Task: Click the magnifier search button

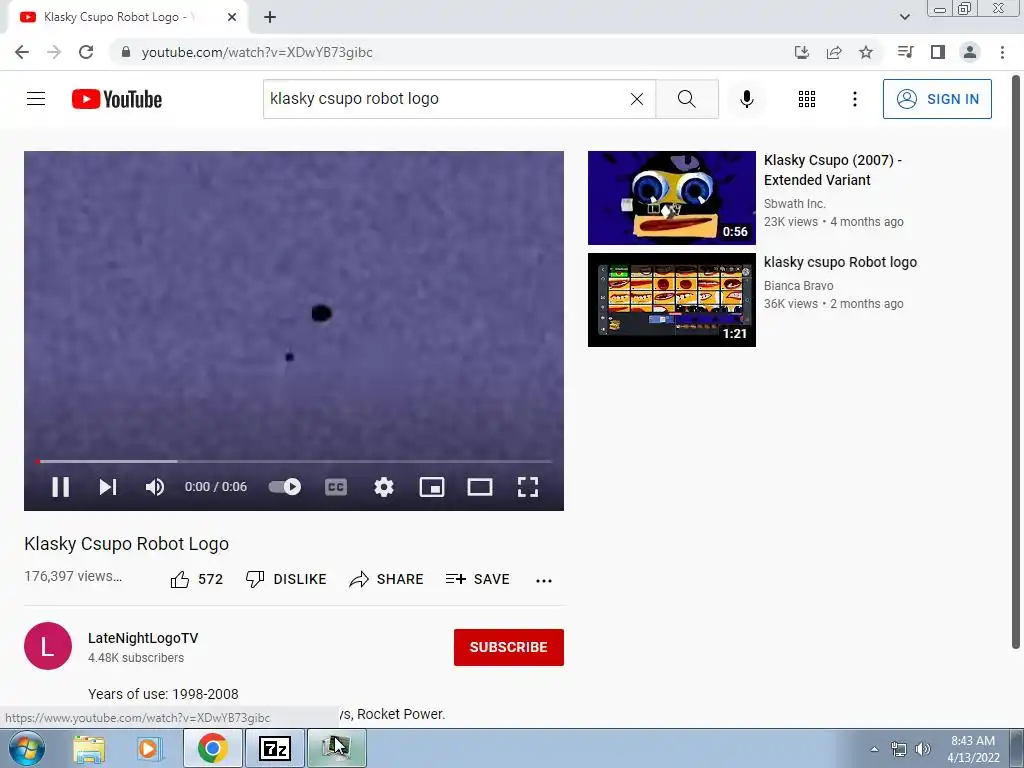Action: click(687, 99)
